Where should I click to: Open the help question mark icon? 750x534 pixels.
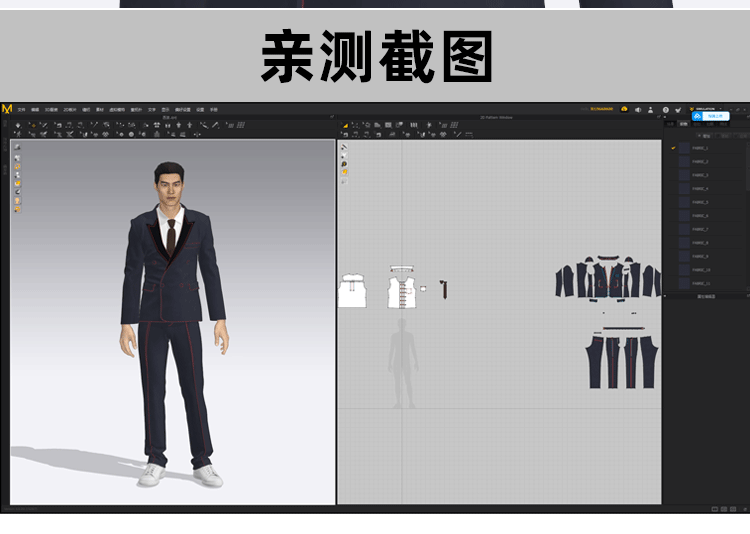(x=666, y=109)
